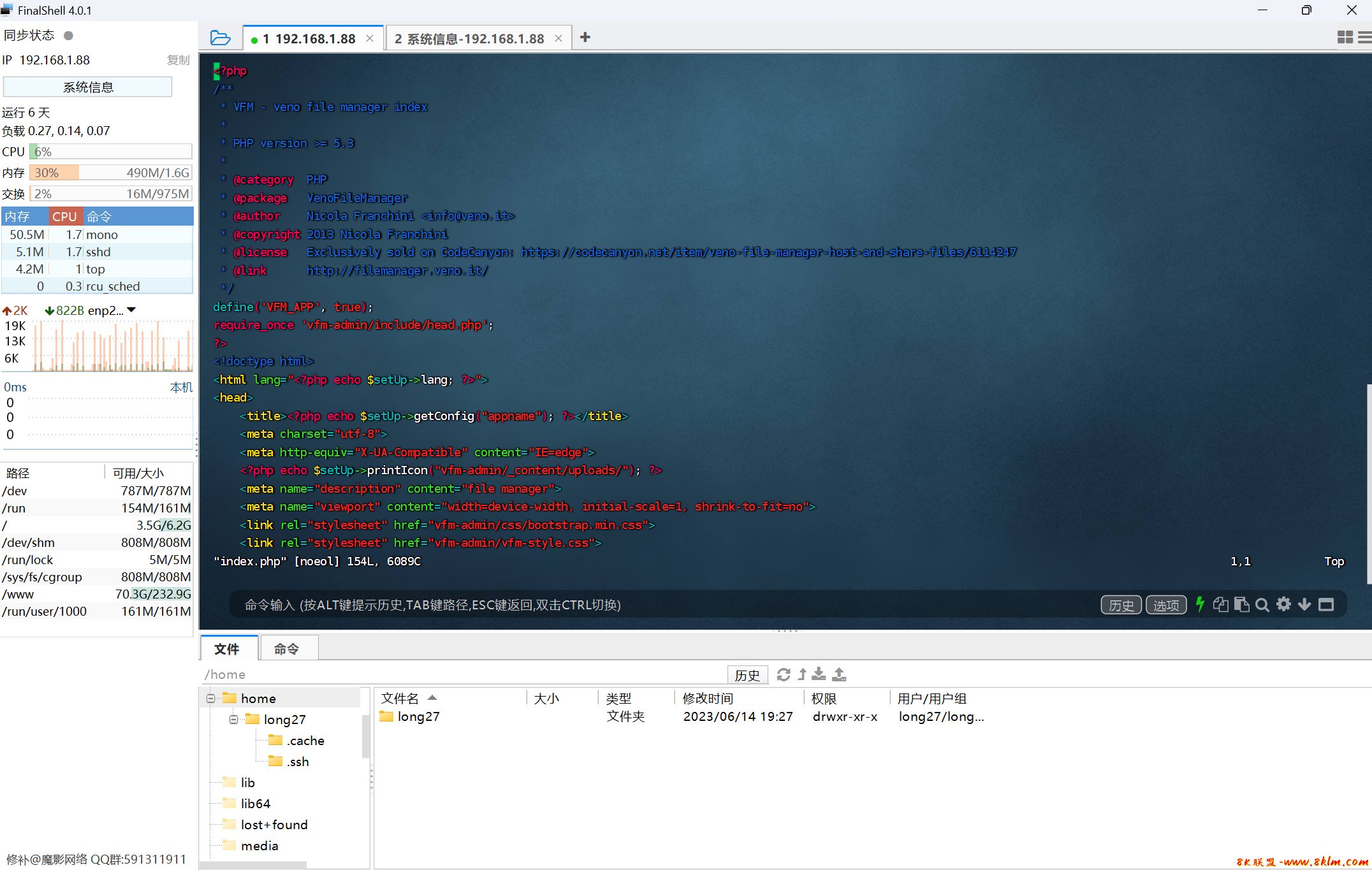Click the upload file icon
This screenshot has width=1372, height=870.
tap(839, 674)
